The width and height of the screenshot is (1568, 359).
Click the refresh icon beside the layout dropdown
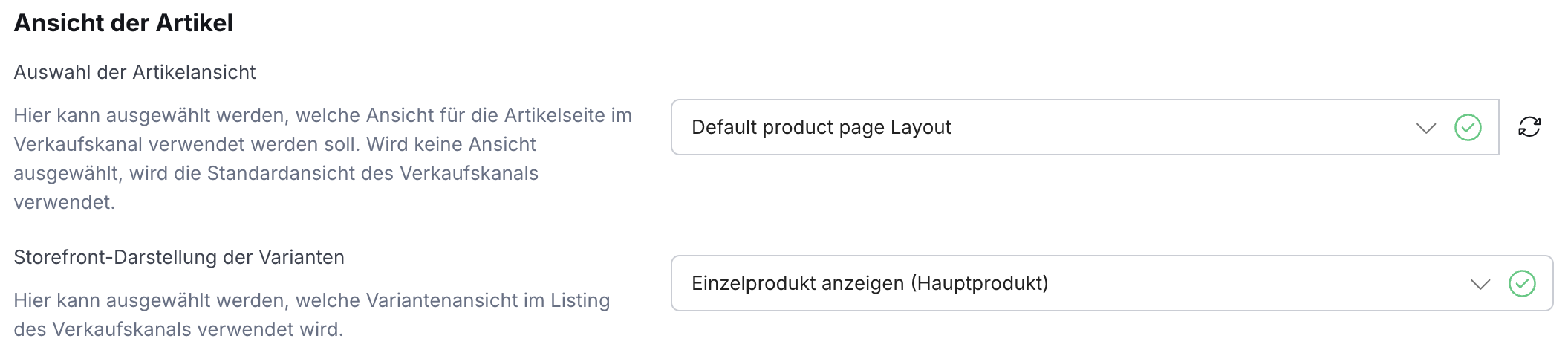point(1529,127)
